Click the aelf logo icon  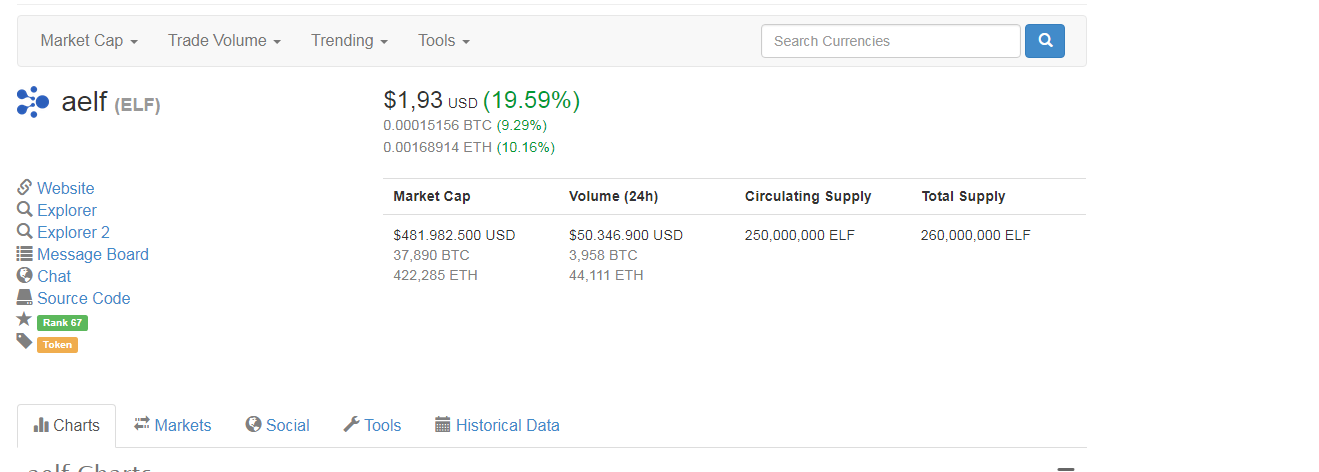(x=33, y=102)
